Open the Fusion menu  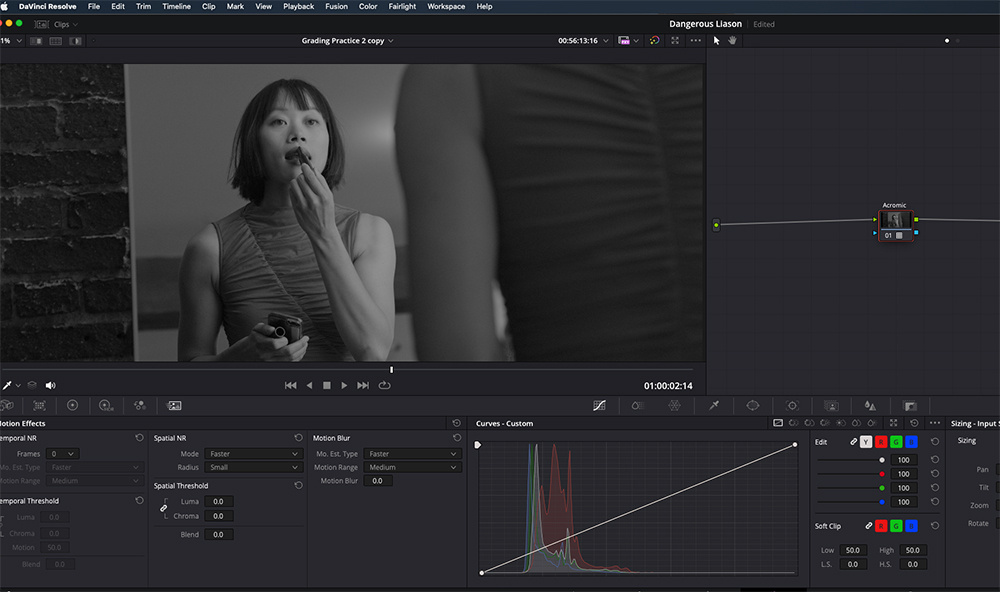(x=337, y=6)
